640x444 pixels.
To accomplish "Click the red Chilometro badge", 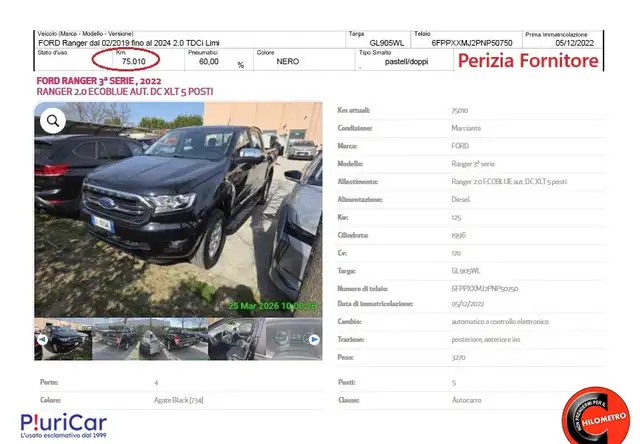I will pyautogui.click(x=596, y=416).
